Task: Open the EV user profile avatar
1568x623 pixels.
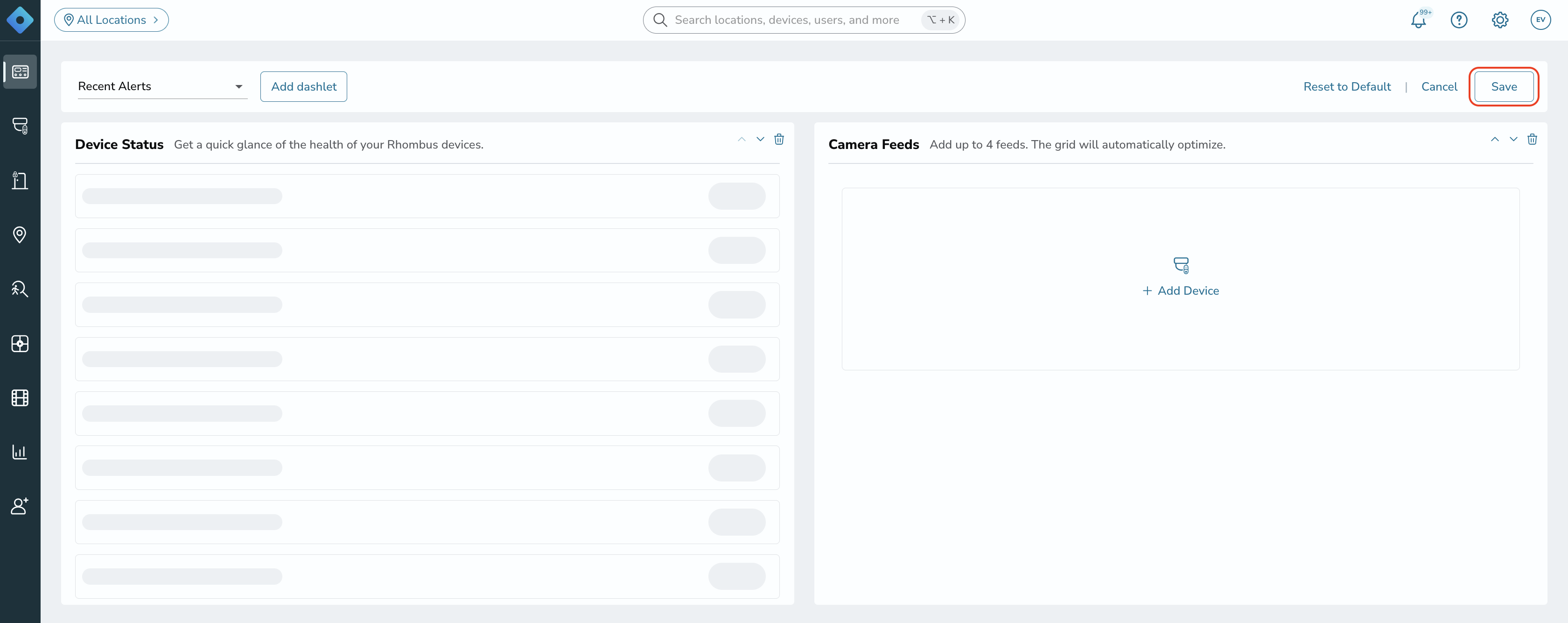Action: point(1540,20)
